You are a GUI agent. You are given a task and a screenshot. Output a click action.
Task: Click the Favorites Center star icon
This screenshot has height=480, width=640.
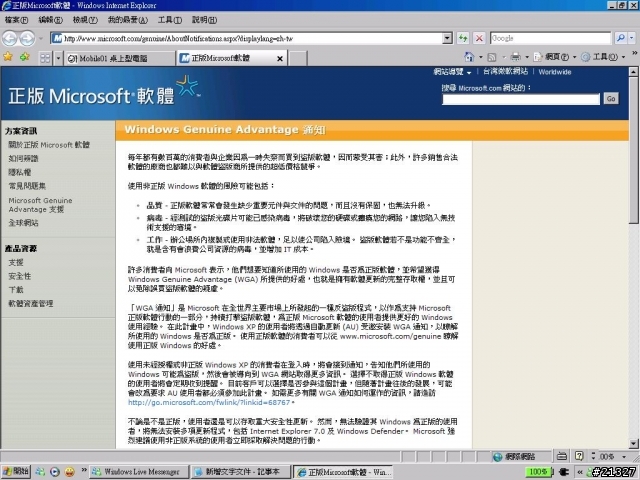coord(8,57)
